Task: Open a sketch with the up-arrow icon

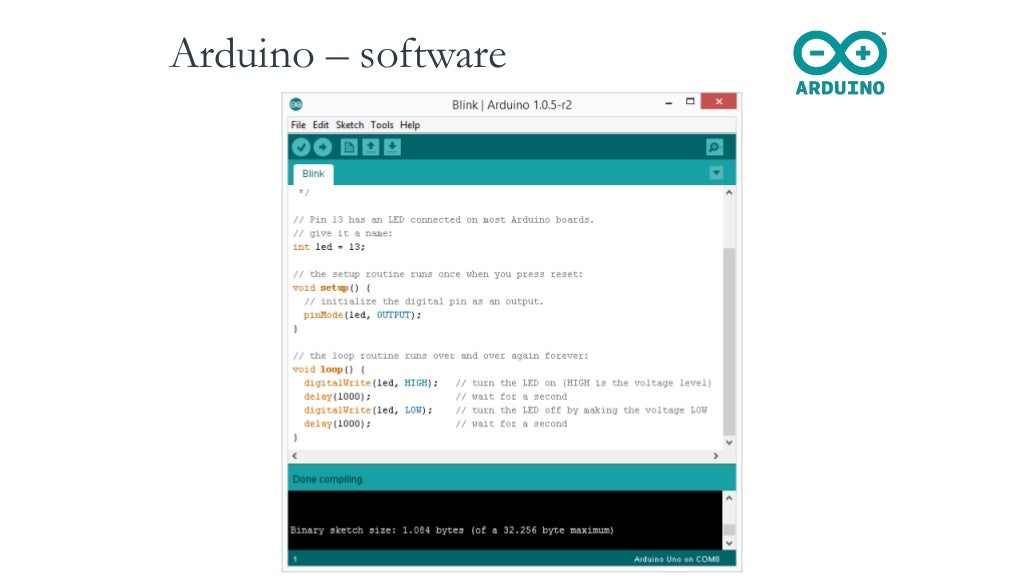Action: [x=371, y=147]
